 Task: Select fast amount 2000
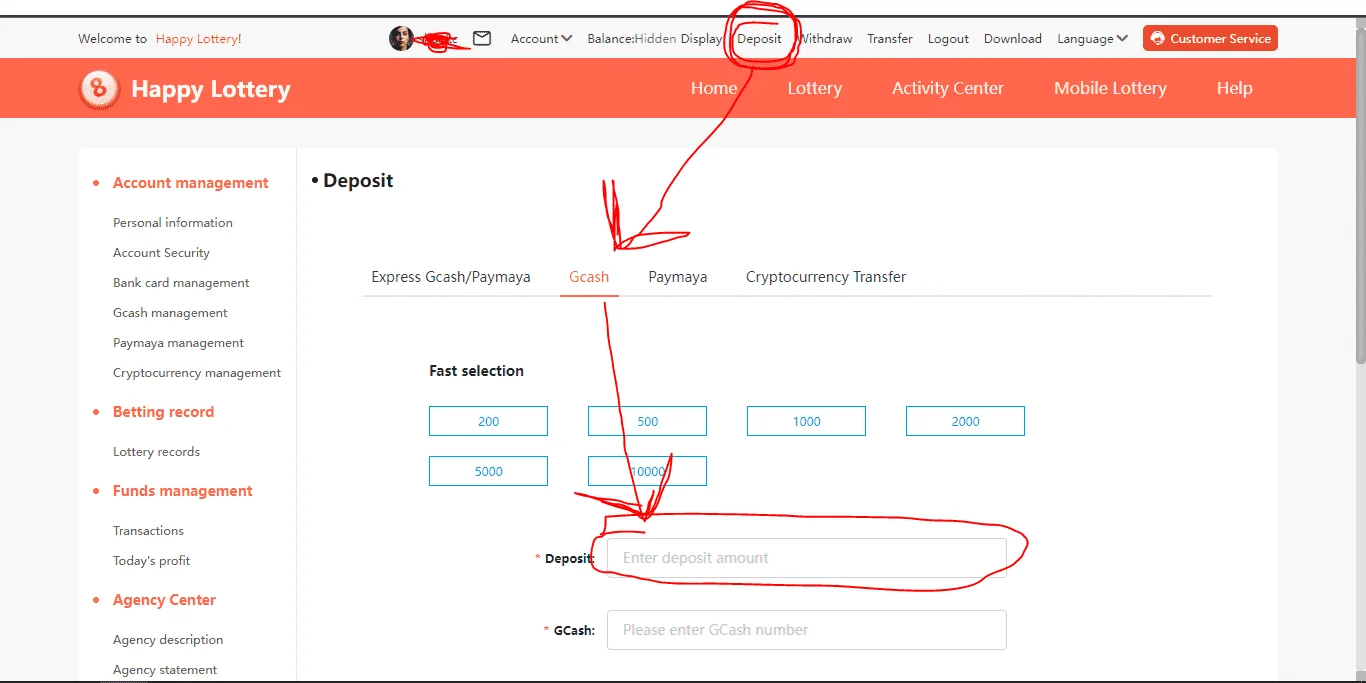point(965,421)
